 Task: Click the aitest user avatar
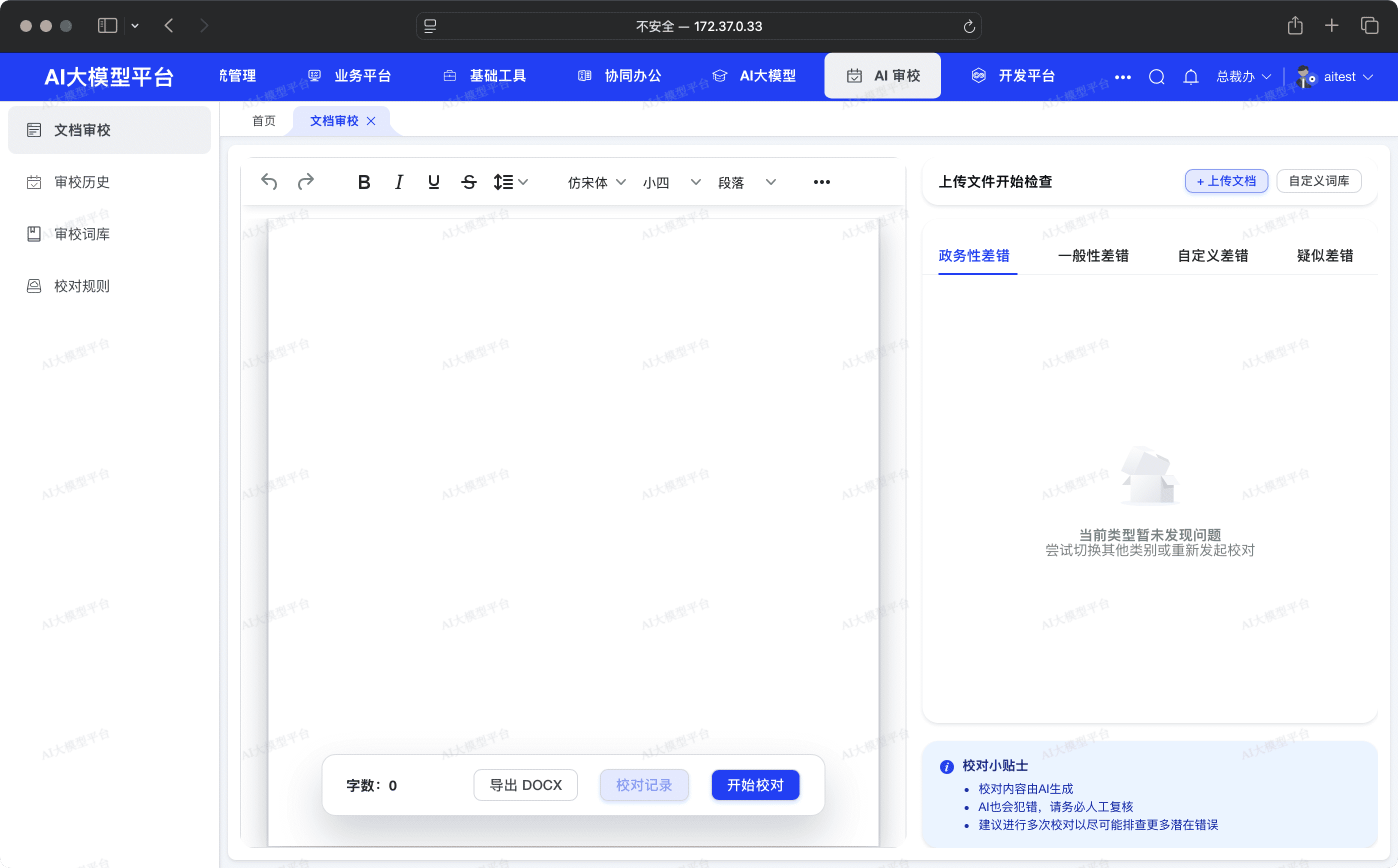click(x=1305, y=76)
